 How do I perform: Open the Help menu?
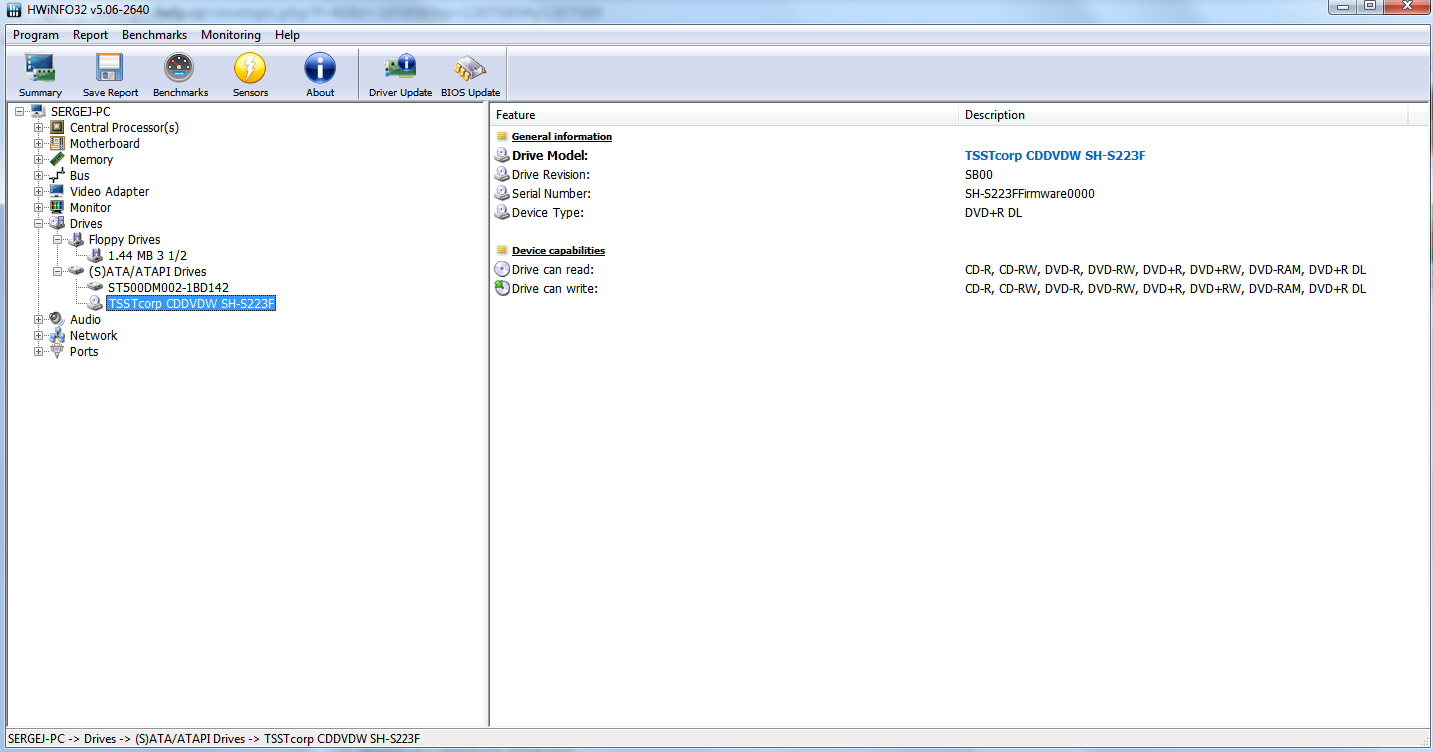click(287, 35)
